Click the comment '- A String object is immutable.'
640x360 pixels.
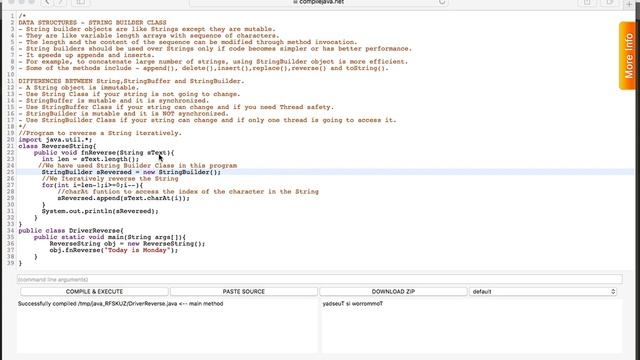(78, 87)
